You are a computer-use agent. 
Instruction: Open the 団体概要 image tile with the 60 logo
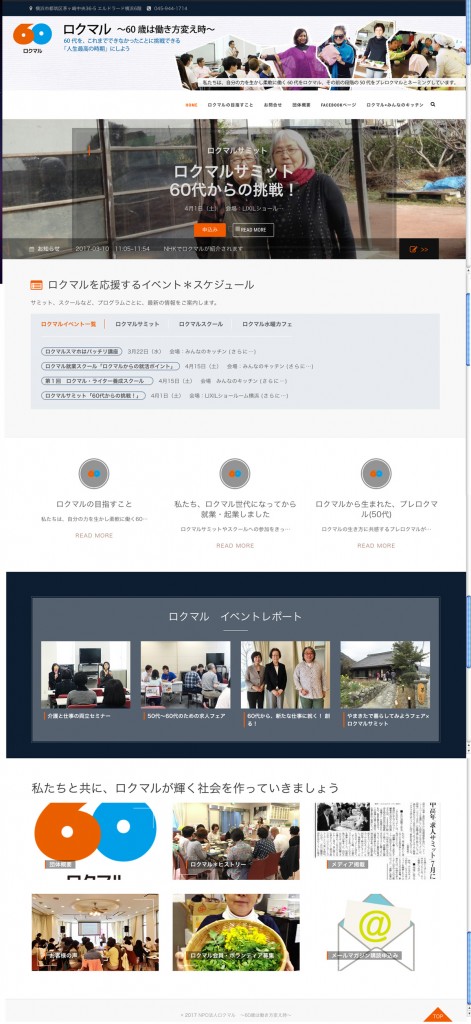pos(95,840)
